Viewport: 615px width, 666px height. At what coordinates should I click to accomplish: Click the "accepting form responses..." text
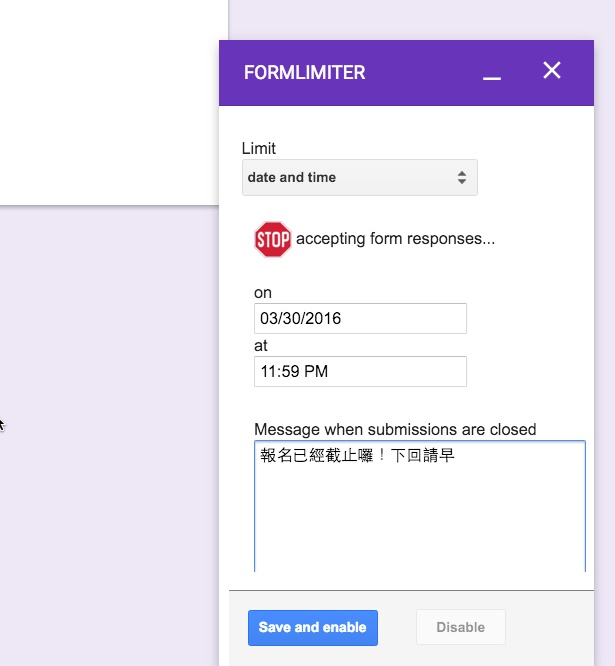pos(395,240)
